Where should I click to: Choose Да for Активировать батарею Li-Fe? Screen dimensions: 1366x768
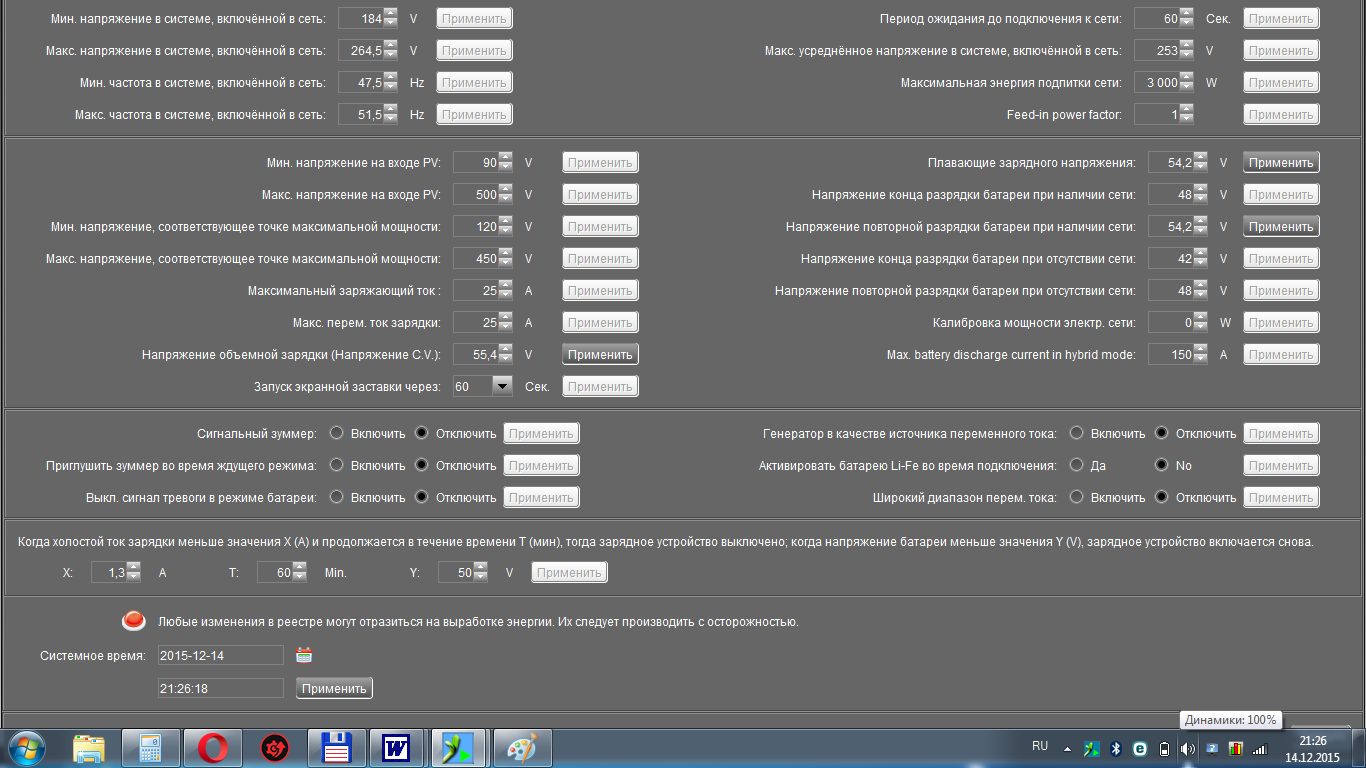(1076, 465)
